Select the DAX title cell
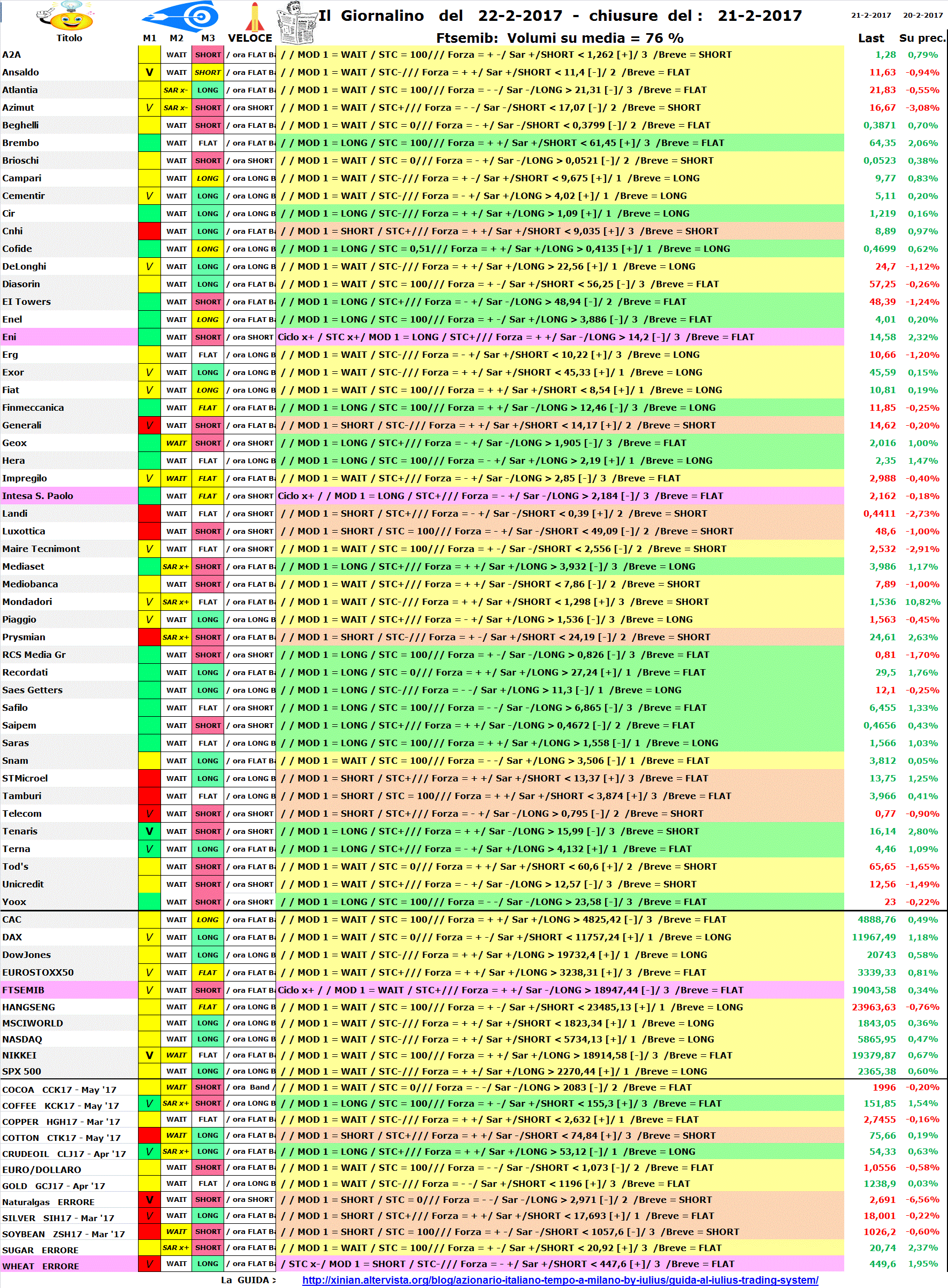This screenshot has width=948, height=1288. tap(69, 937)
